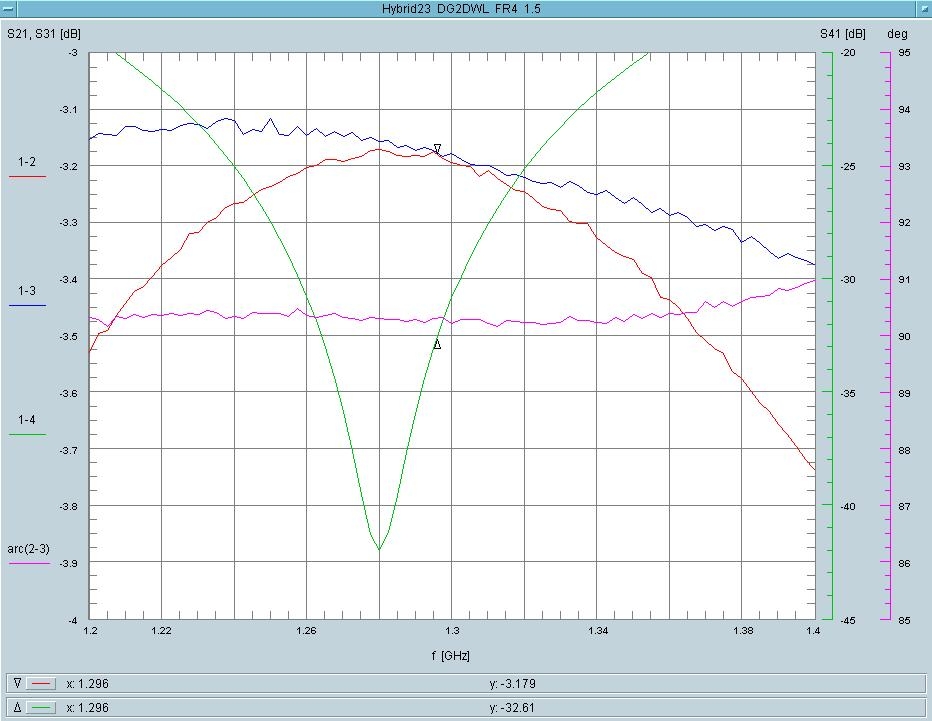
Task: Click the 1.22 frequency tick label
Action: point(161,631)
